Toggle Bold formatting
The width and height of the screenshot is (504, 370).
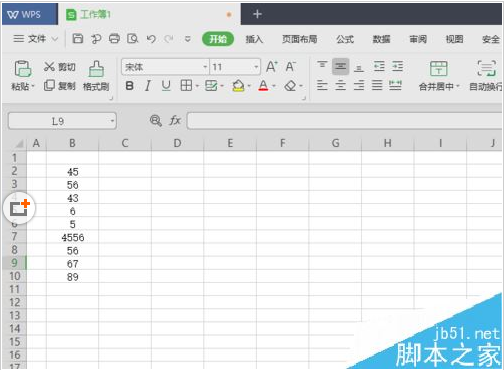pos(129,86)
